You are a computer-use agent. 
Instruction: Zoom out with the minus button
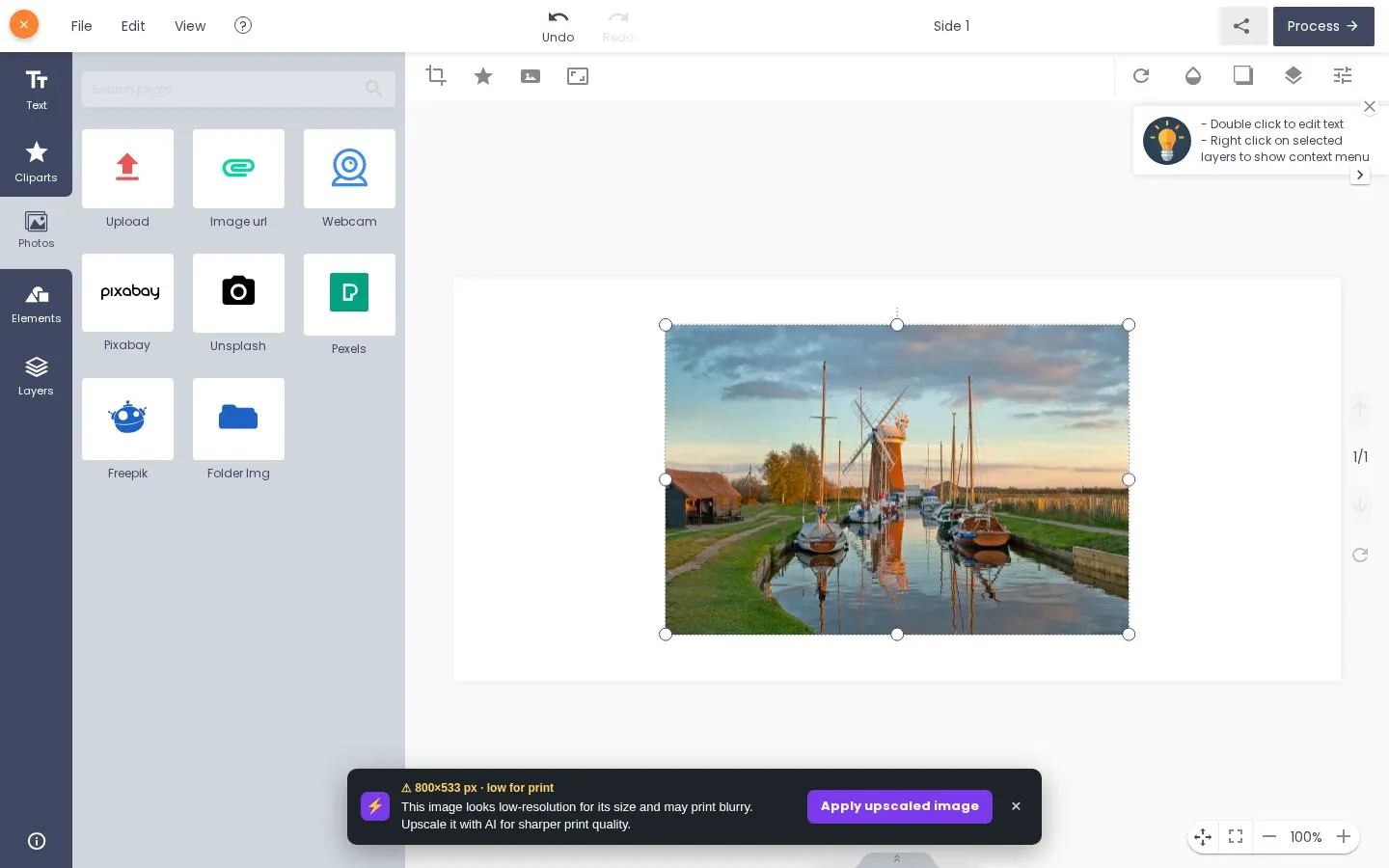point(1269,837)
